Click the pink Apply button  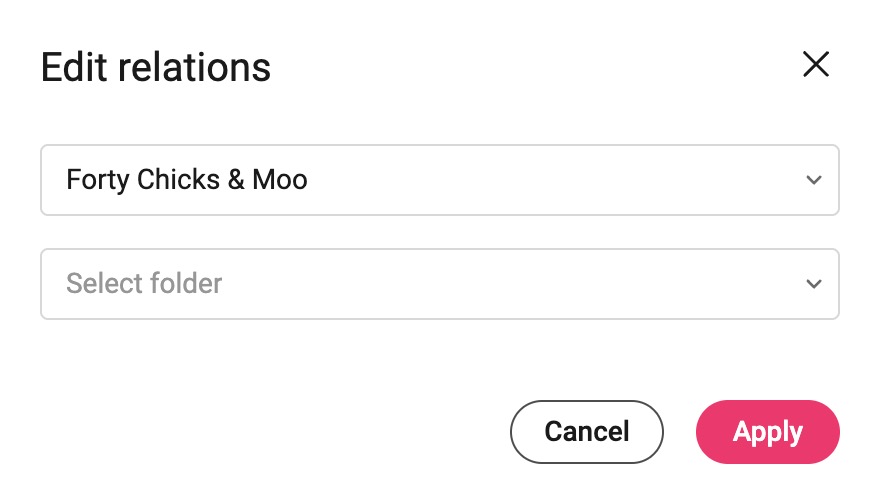click(767, 432)
